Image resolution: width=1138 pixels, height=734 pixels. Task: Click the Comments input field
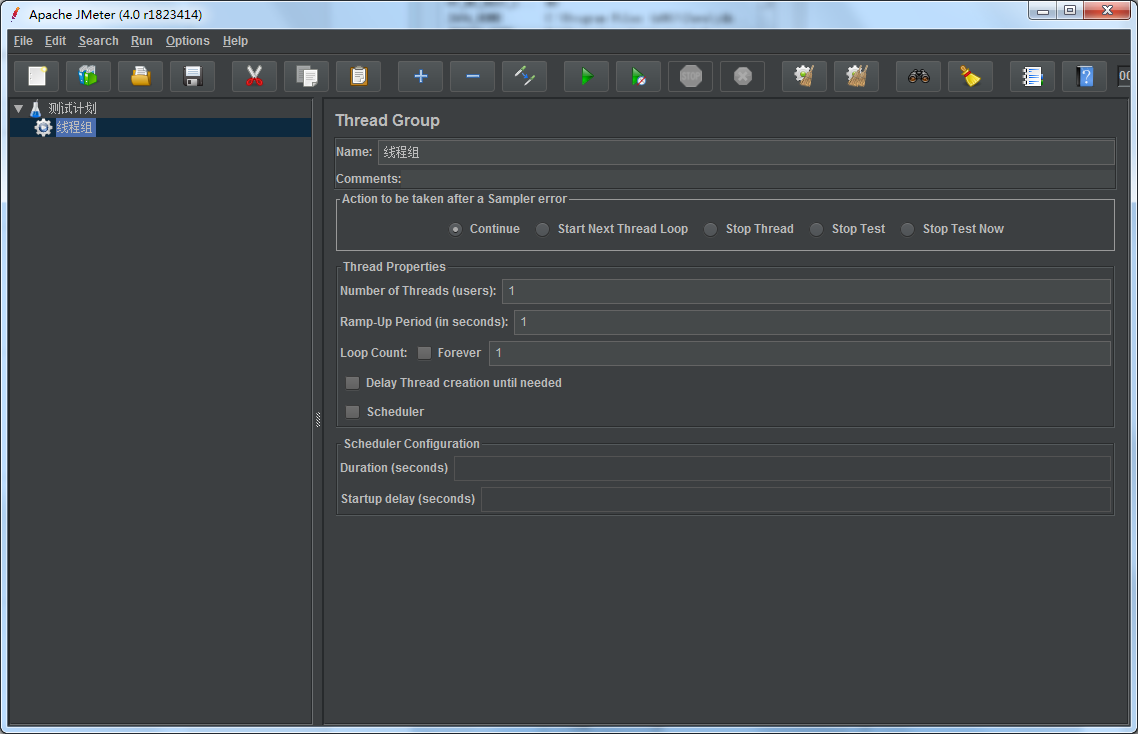(x=758, y=179)
